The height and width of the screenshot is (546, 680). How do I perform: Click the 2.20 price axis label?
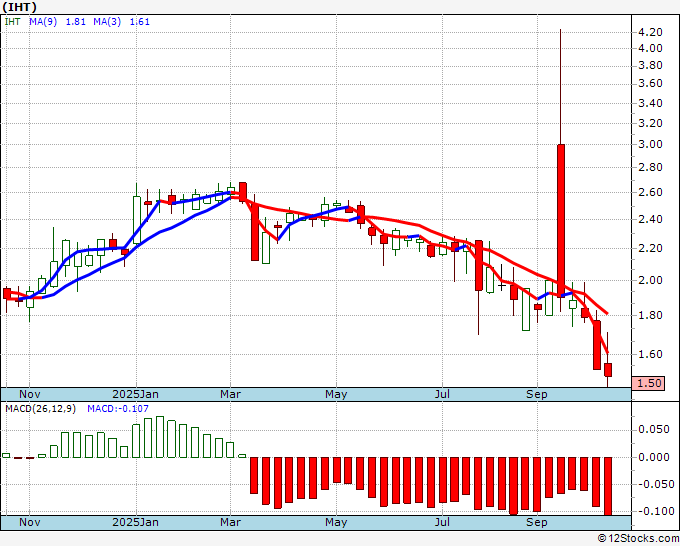click(651, 248)
